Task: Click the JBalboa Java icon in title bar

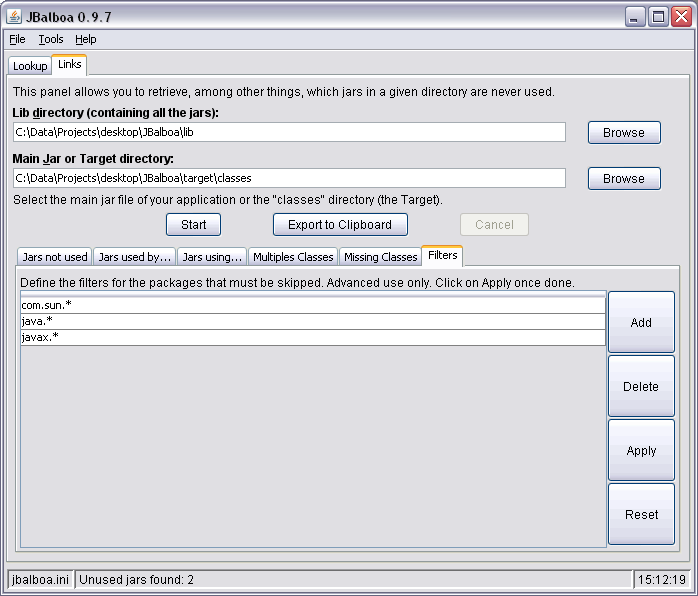Action: (x=14, y=17)
